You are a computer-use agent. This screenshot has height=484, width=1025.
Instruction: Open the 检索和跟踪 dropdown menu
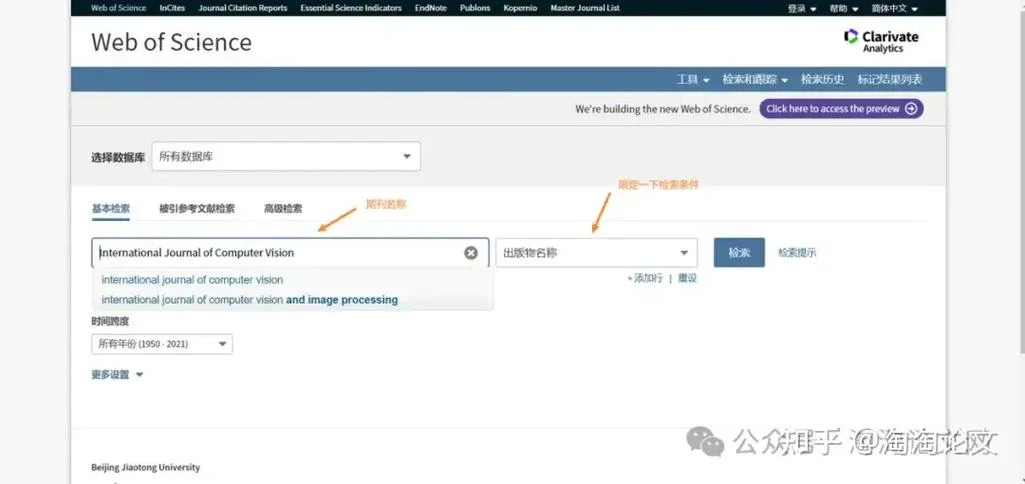[755, 80]
